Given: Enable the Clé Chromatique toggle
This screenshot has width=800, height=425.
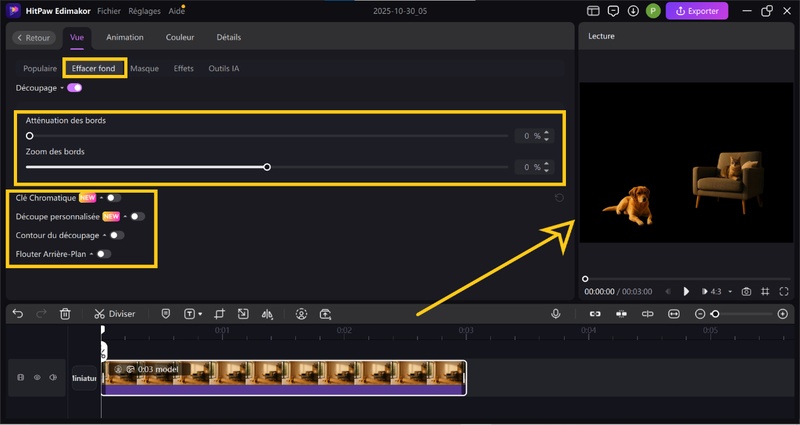Looking at the screenshot, I should [x=114, y=198].
